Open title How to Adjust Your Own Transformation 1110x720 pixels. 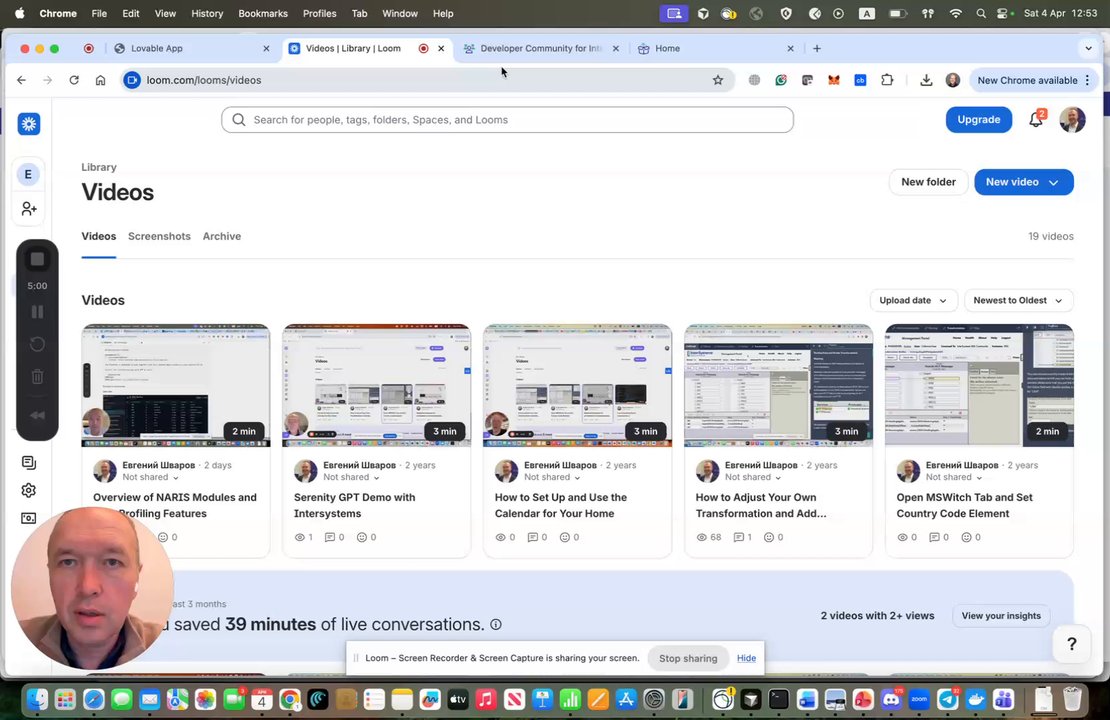click(761, 505)
